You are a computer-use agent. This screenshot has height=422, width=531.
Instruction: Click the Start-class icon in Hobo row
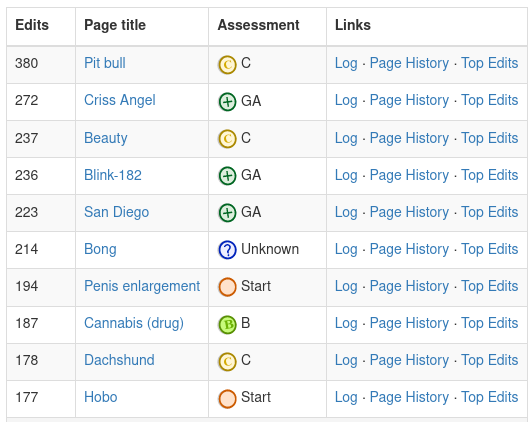tap(227, 398)
